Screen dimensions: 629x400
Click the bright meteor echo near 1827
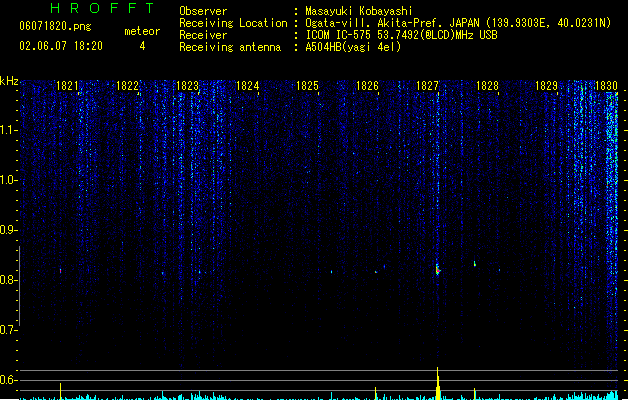pos(438,270)
